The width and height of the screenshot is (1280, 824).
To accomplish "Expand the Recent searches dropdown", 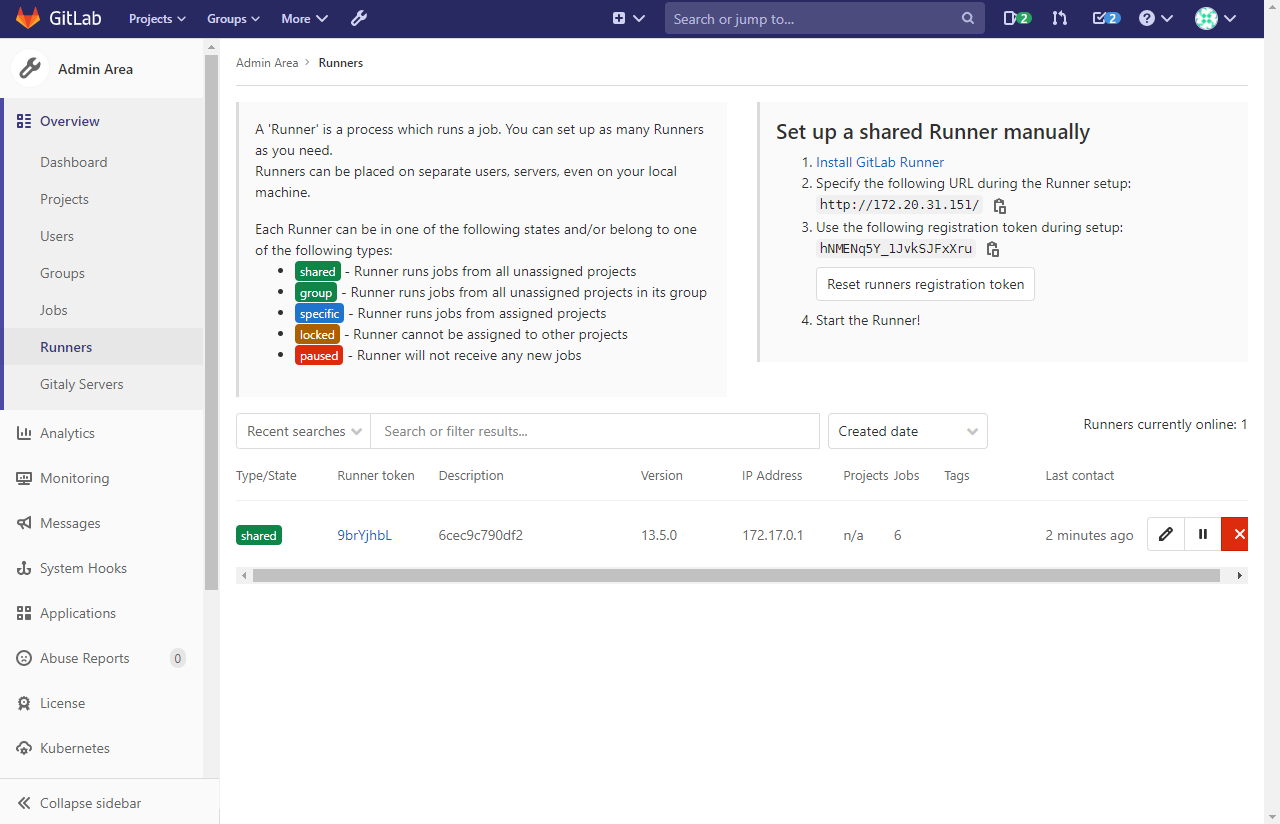I will (302, 431).
